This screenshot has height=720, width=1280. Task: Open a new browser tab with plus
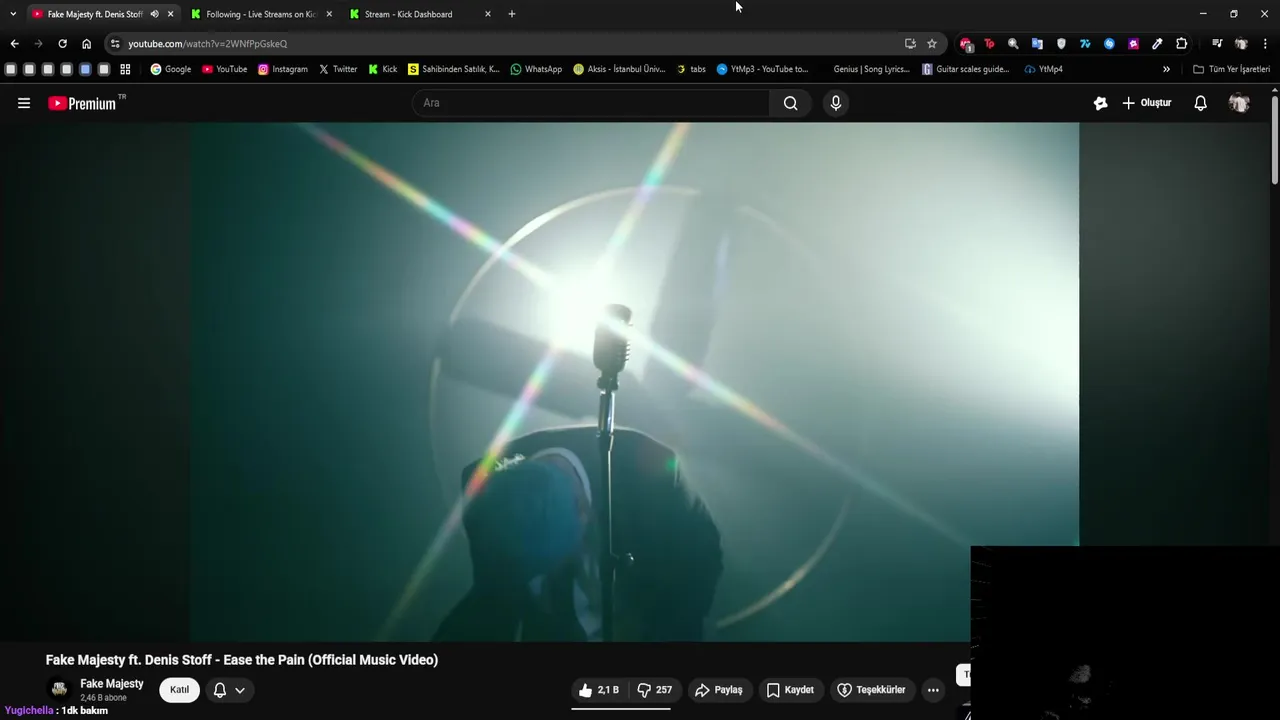[512, 14]
